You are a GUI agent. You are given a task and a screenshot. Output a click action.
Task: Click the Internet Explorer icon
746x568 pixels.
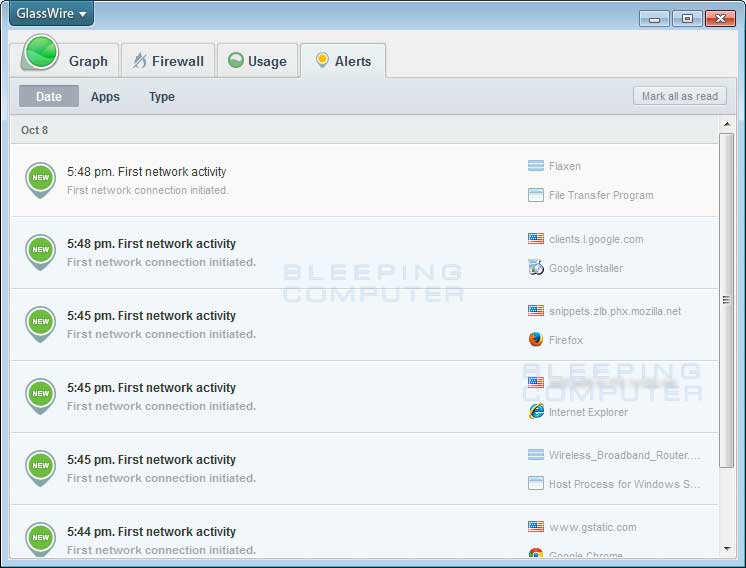point(536,412)
